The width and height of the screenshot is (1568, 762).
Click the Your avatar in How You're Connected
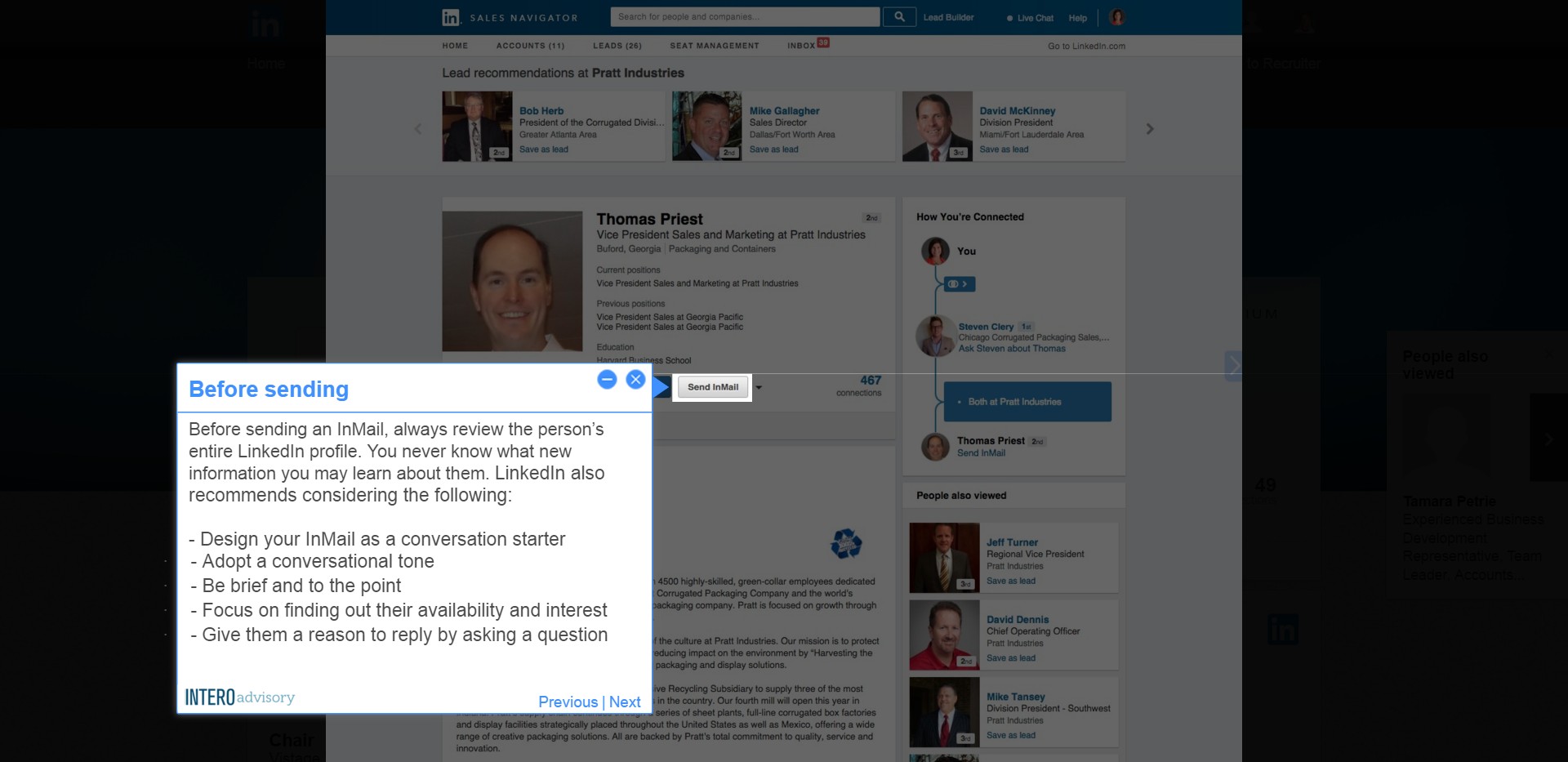click(935, 251)
